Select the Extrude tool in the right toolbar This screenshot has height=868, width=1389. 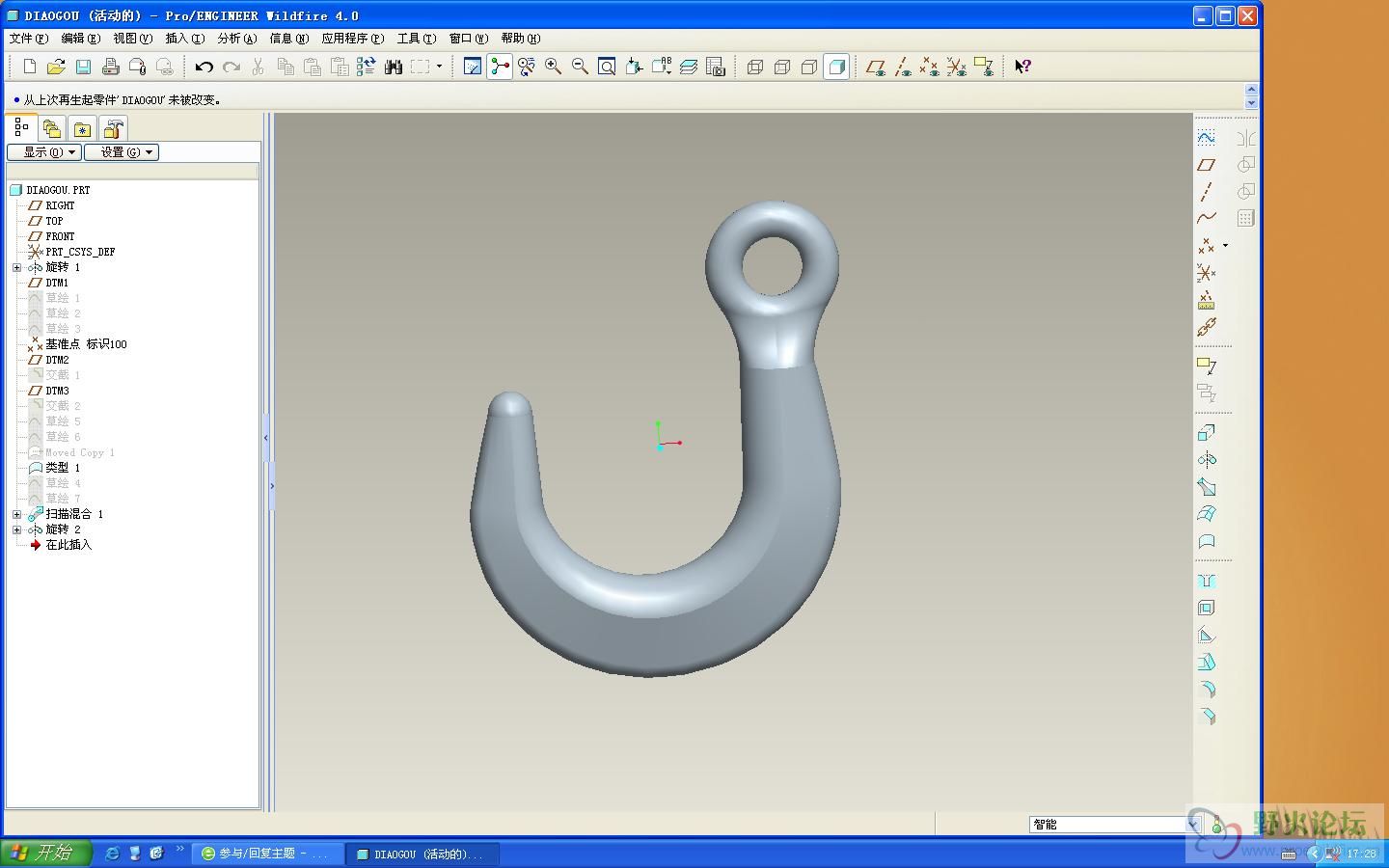[x=1207, y=433]
